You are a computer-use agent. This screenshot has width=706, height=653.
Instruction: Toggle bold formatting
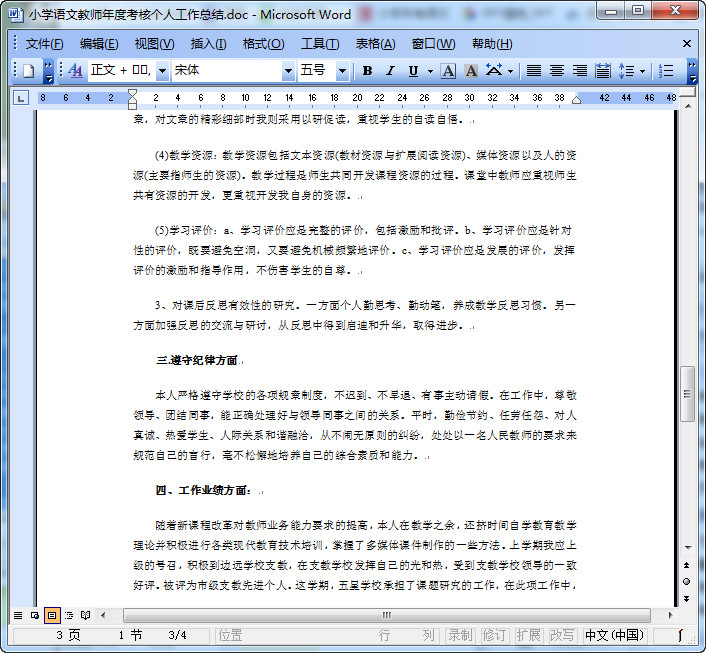coord(367,71)
